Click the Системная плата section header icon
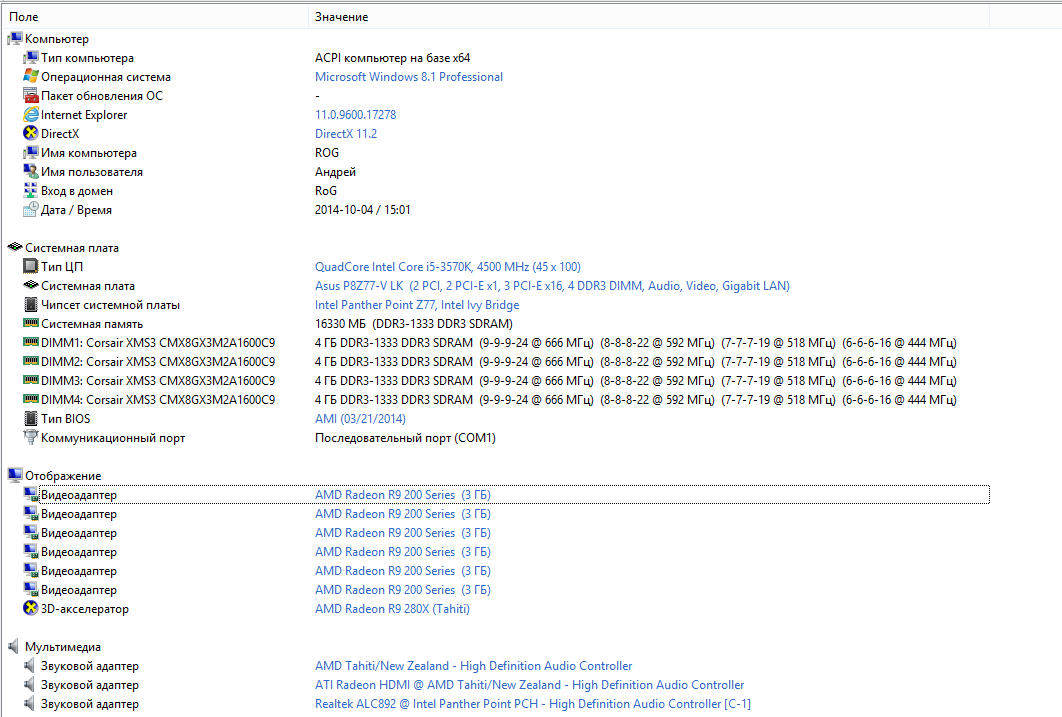 coord(15,247)
